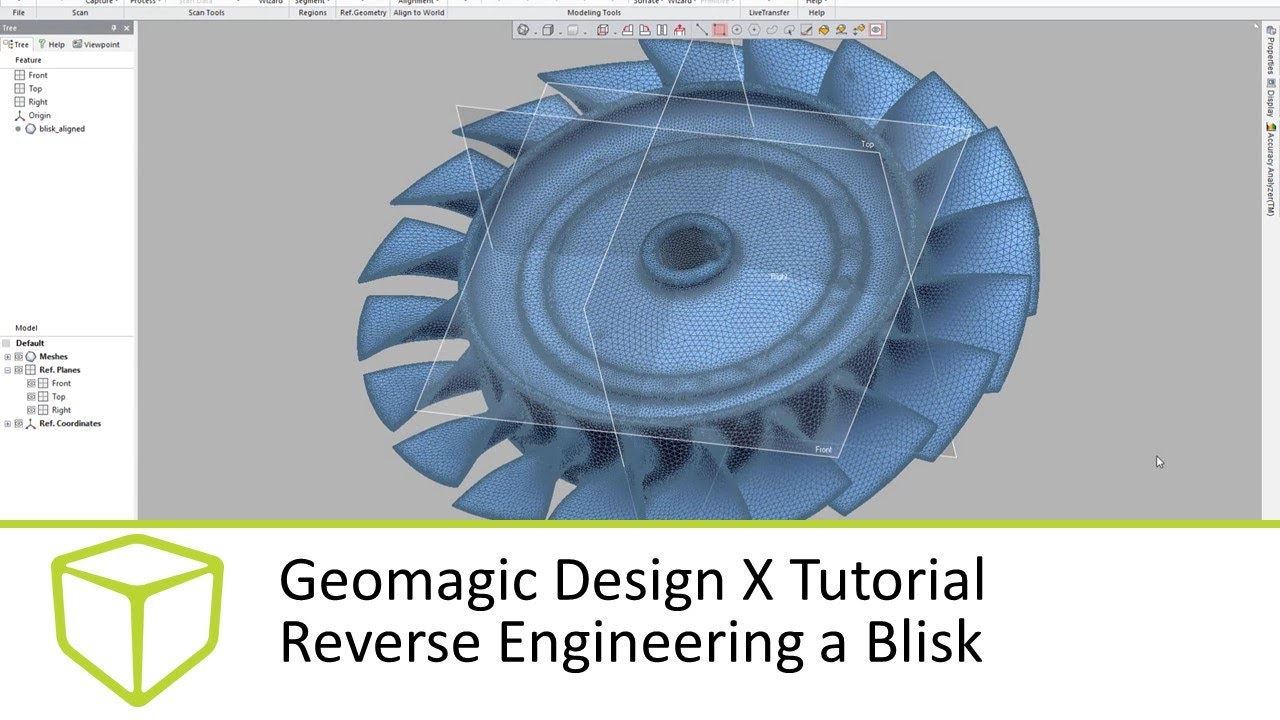Select the freehand lasso selection icon

772,30
